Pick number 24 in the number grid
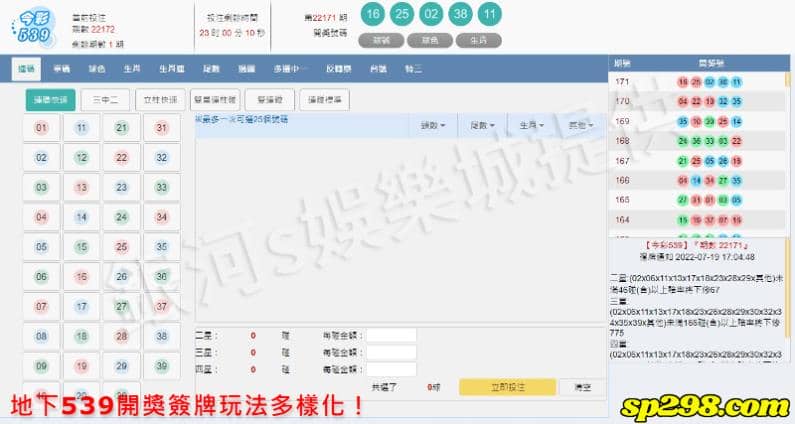 [122, 217]
